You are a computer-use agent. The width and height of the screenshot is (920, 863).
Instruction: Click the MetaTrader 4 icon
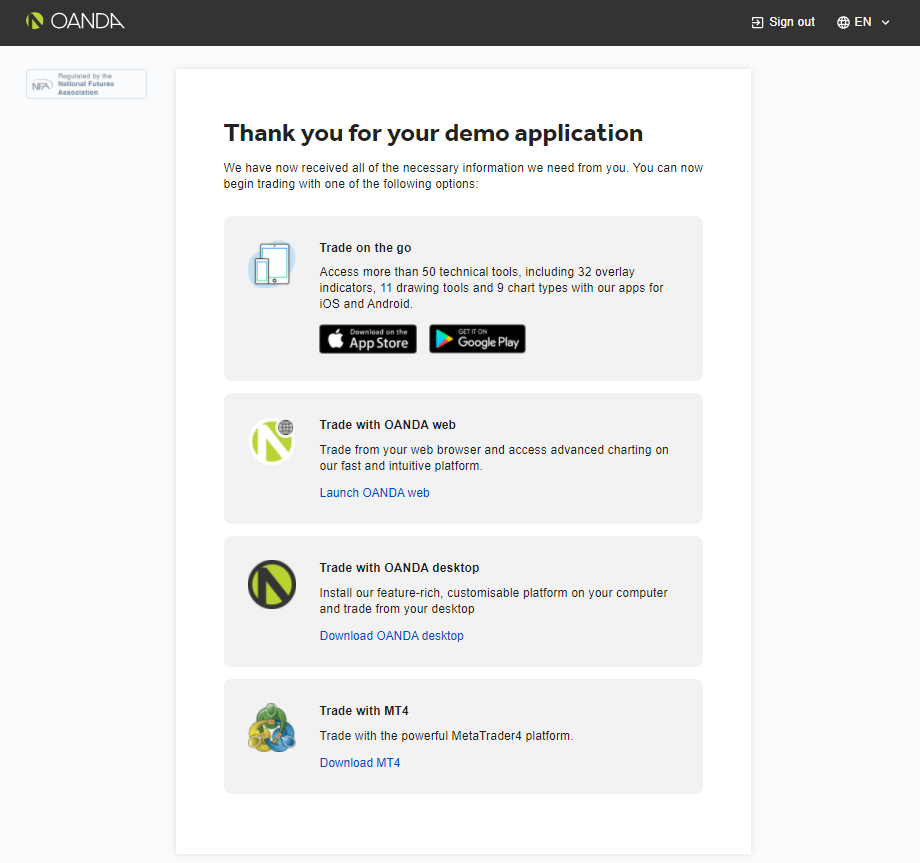point(272,727)
